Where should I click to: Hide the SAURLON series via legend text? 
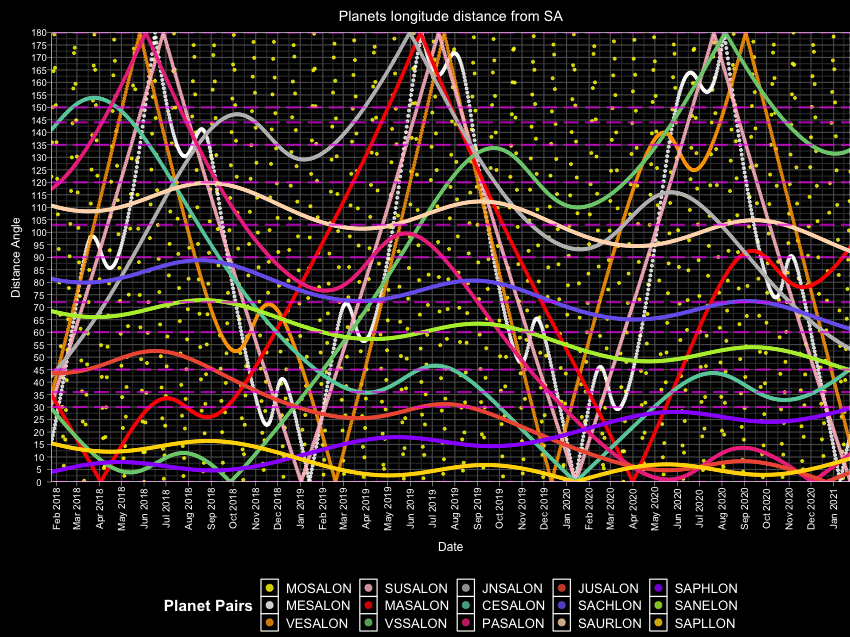(x=610, y=622)
